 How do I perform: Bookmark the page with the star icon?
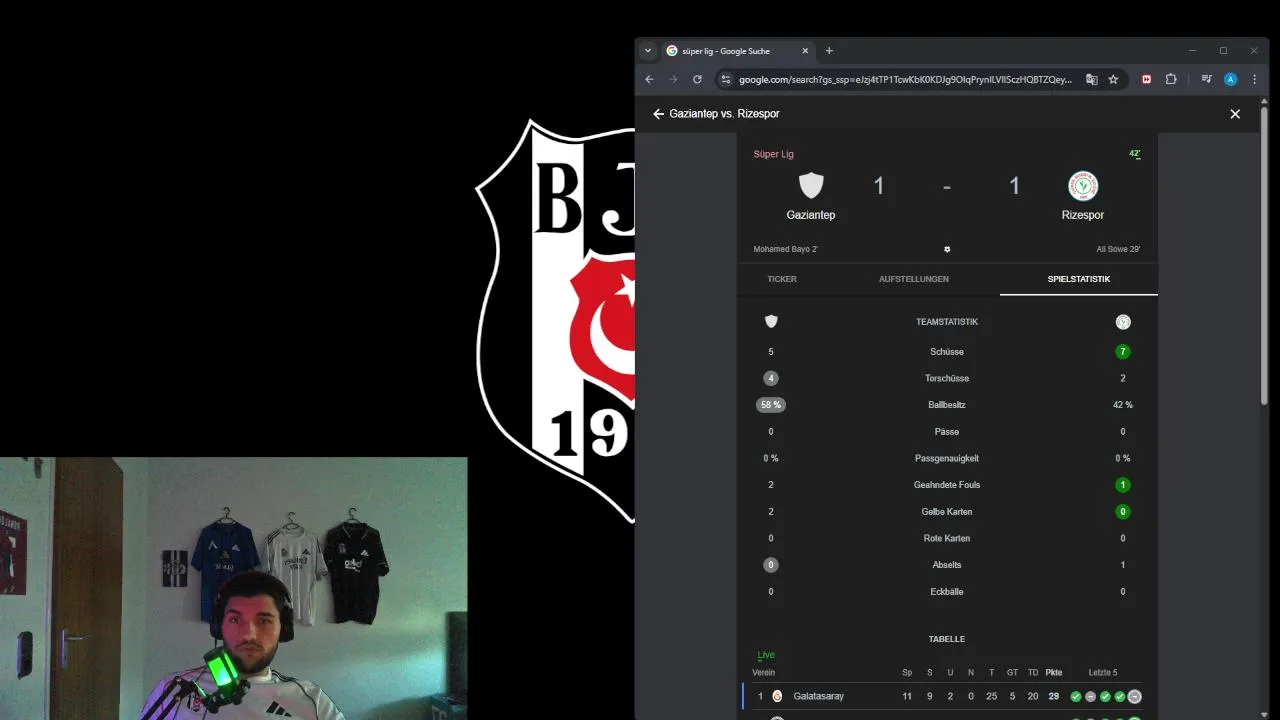(x=1113, y=79)
